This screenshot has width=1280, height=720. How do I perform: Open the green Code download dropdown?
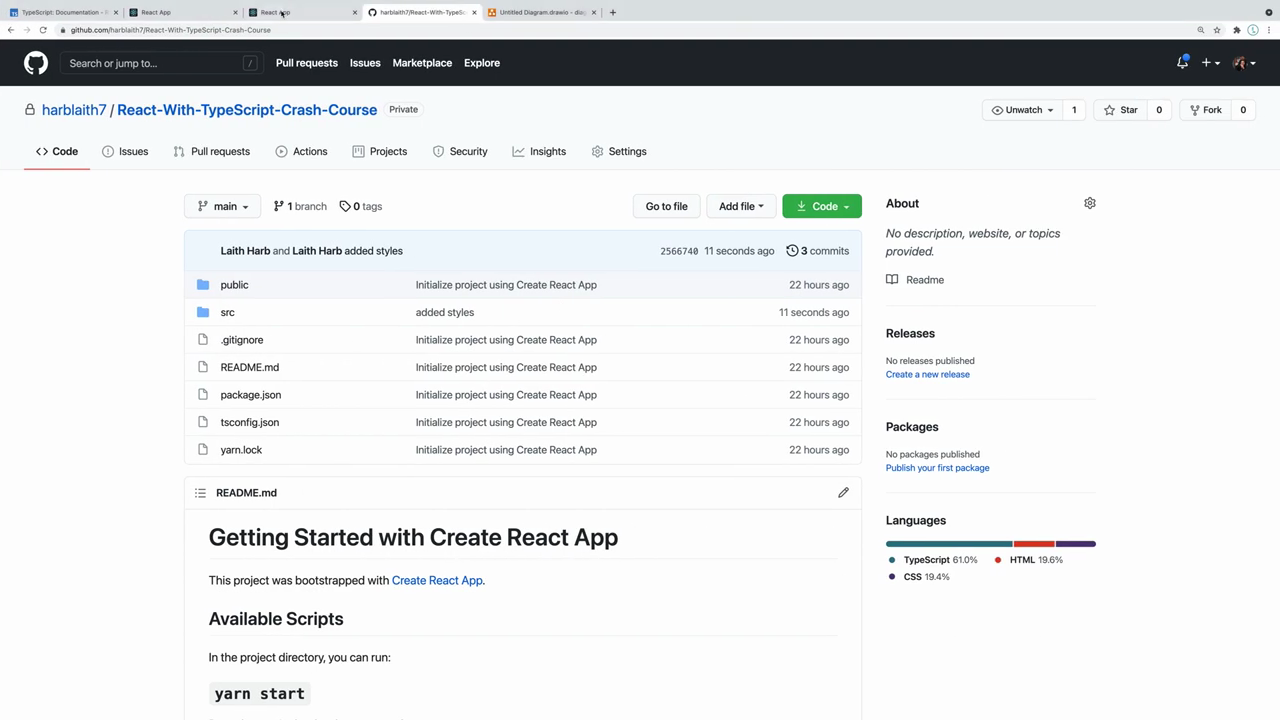(x=822, y=206)
